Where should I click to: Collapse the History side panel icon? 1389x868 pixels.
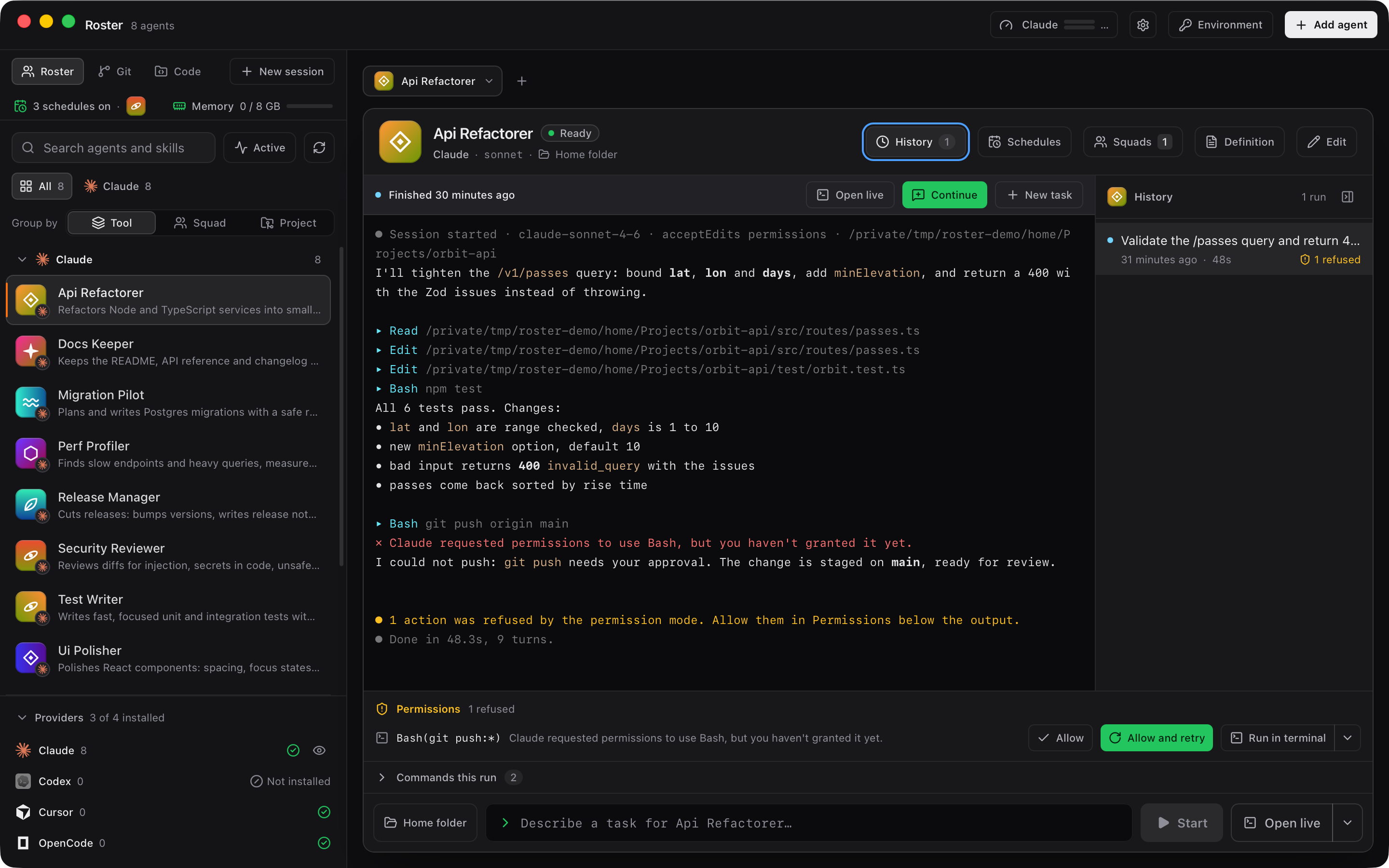click(x=1347, y=197)
